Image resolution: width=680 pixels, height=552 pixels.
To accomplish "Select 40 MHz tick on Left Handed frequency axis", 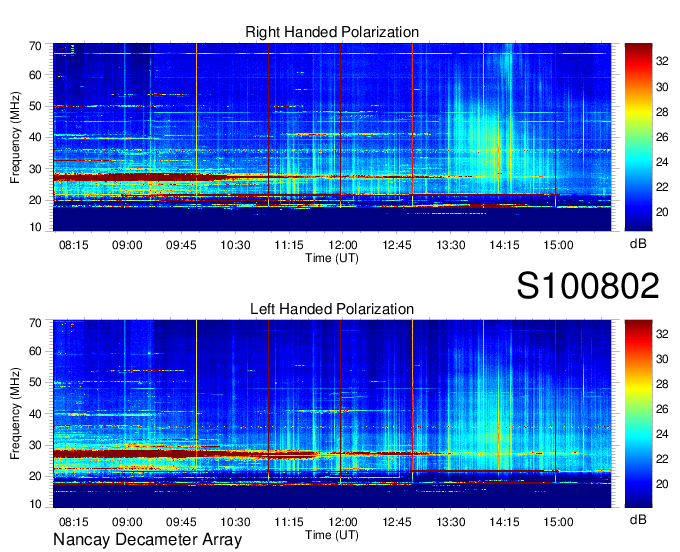I will tap(35, 414).
